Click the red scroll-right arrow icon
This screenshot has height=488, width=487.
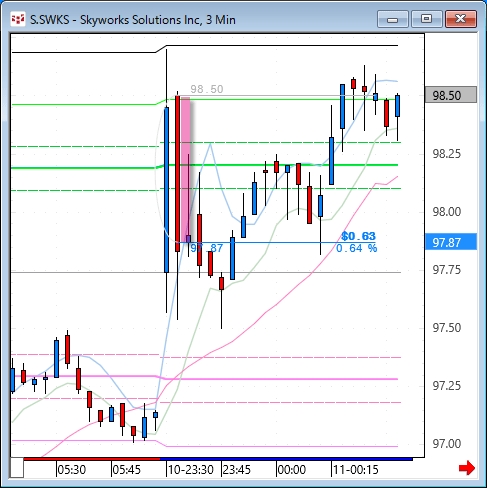point(467,468)
